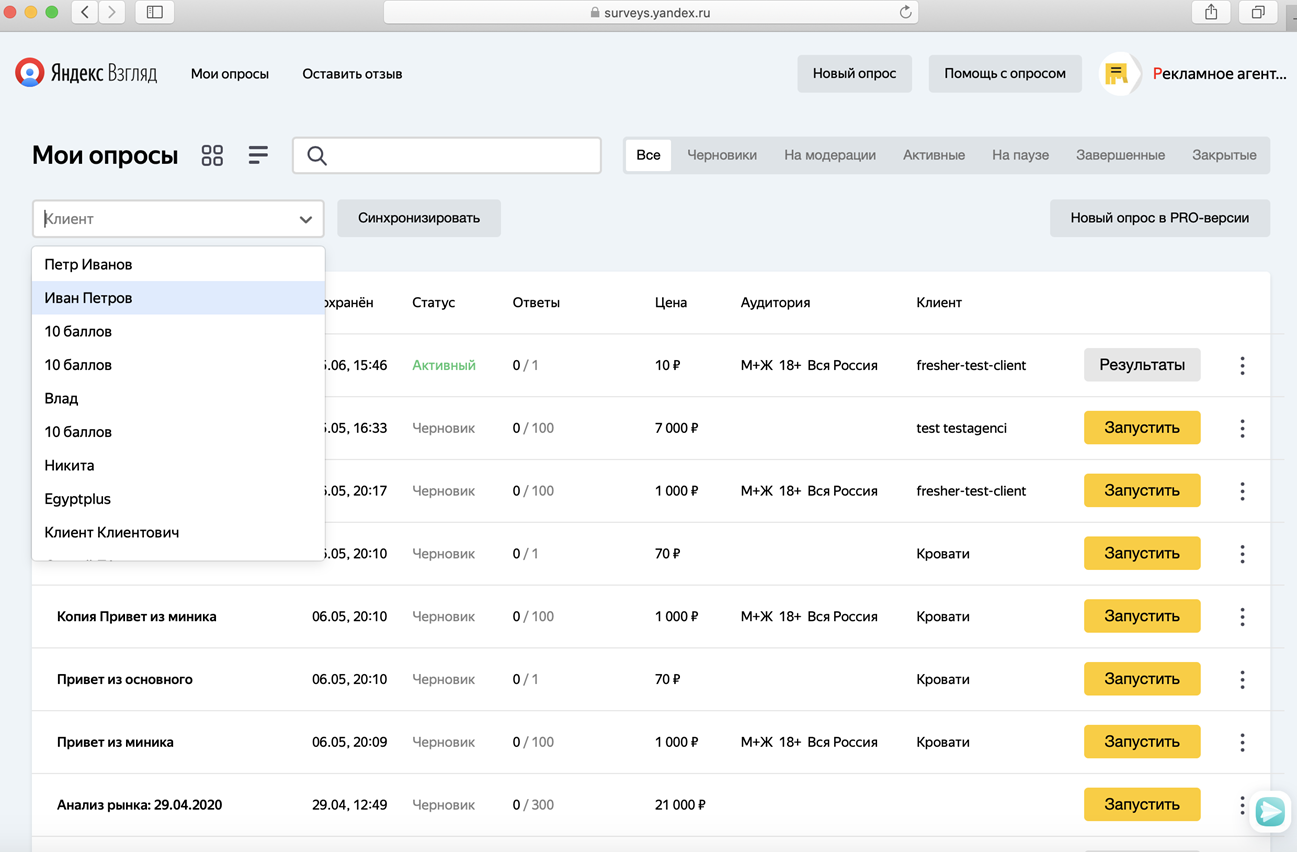Open more options for 20:17 draft row
1297x852 pixels.
[1242, 491]
